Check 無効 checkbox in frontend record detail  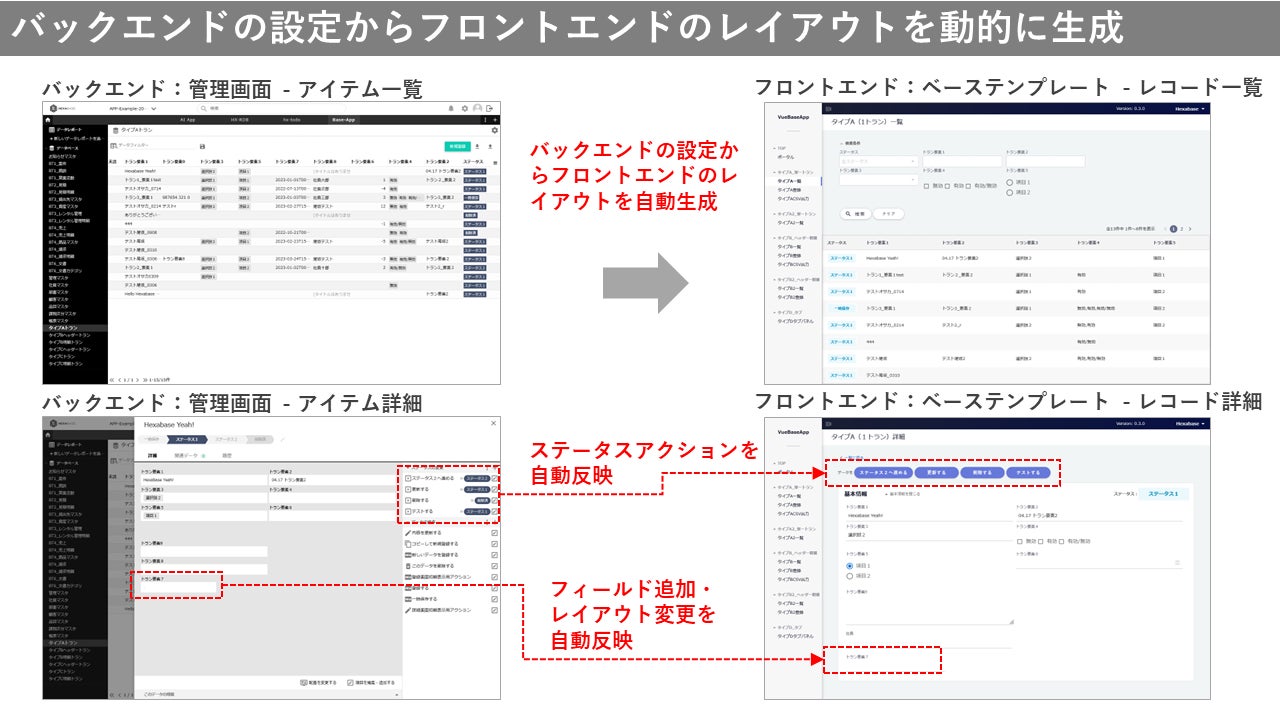[1020, 541]
